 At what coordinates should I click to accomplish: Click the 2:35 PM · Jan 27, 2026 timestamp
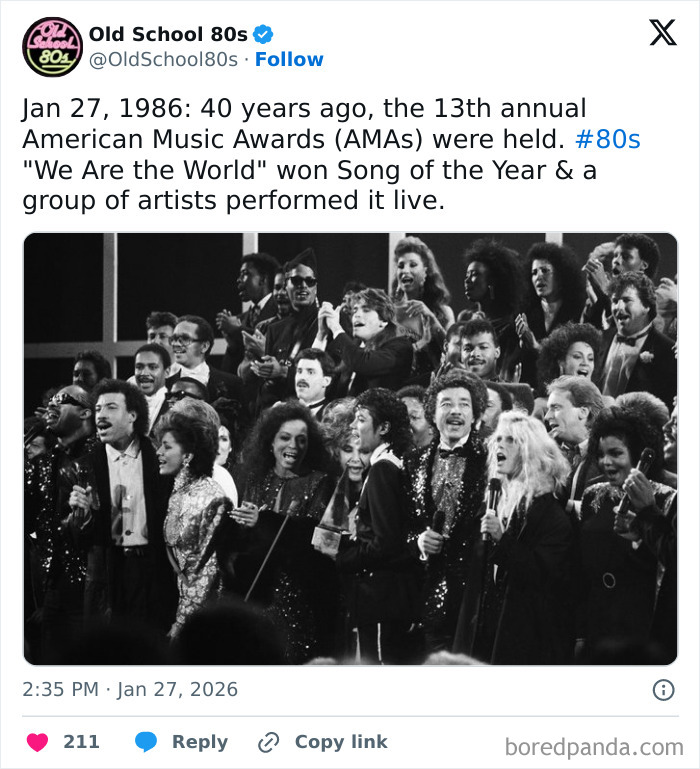130,689
